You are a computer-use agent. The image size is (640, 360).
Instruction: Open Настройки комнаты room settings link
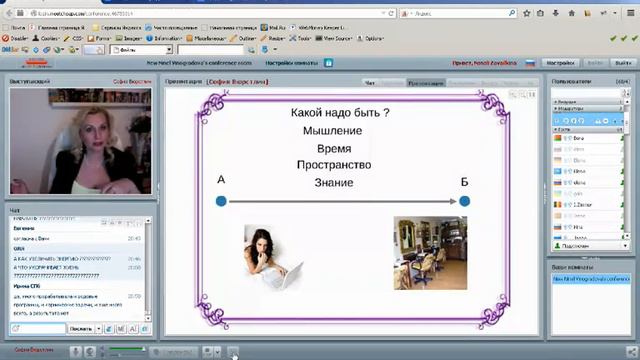click(291, 63)
